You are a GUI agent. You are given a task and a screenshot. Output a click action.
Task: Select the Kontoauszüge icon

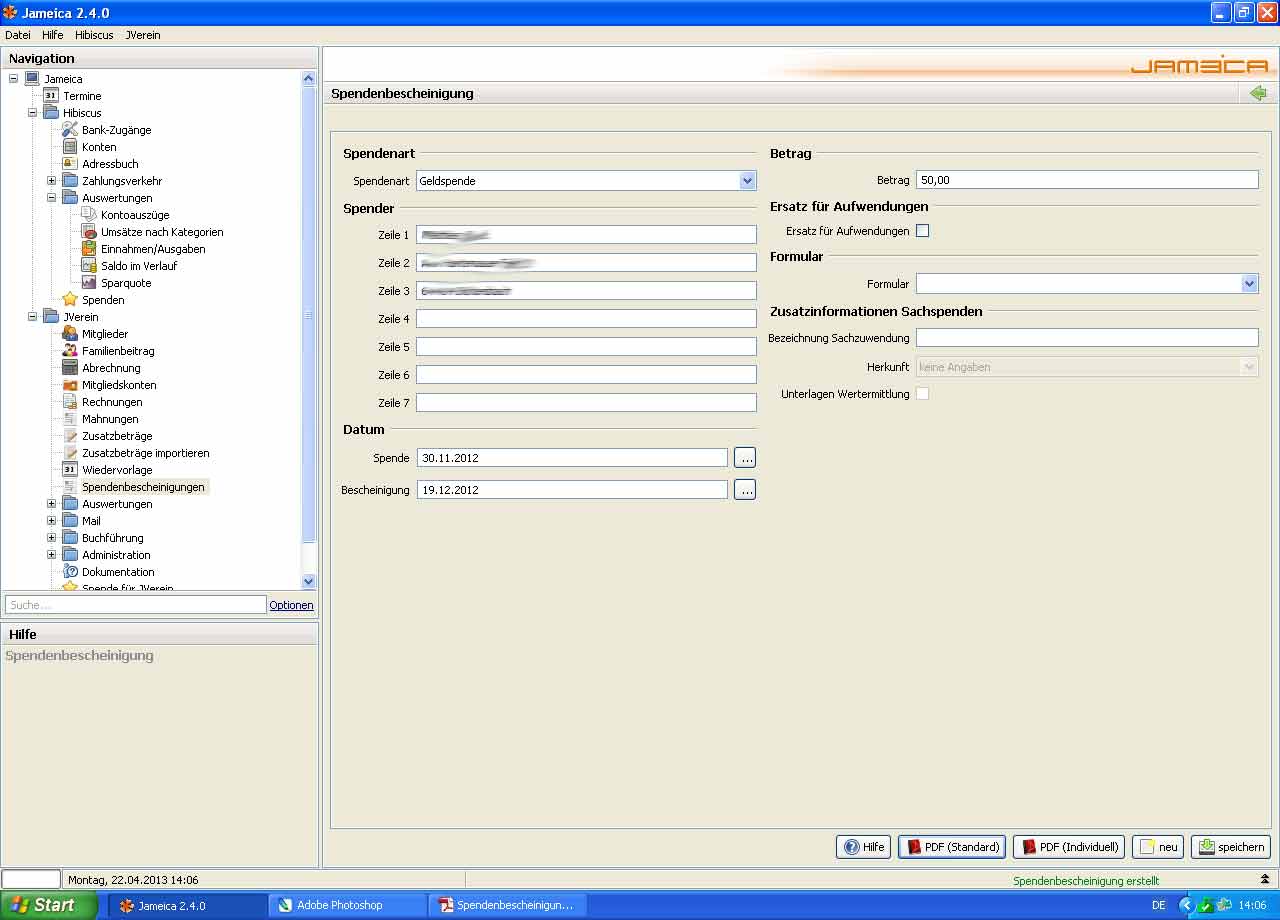click(89, 215)
